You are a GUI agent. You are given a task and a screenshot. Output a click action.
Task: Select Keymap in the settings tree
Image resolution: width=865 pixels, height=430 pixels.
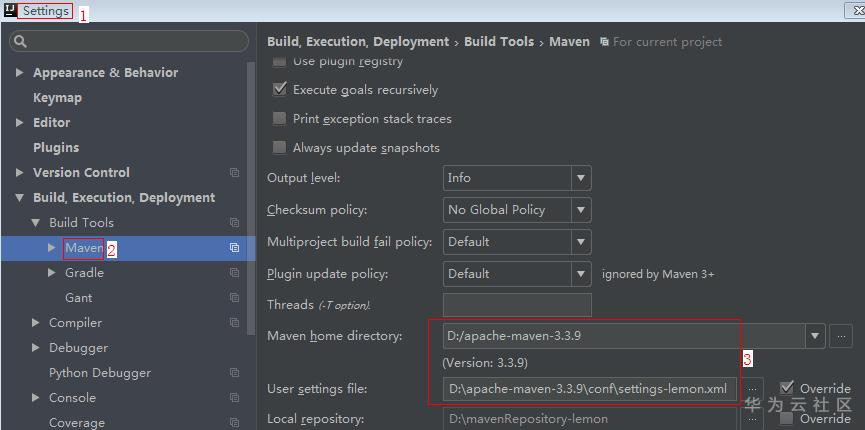click(x=57, y=98)
